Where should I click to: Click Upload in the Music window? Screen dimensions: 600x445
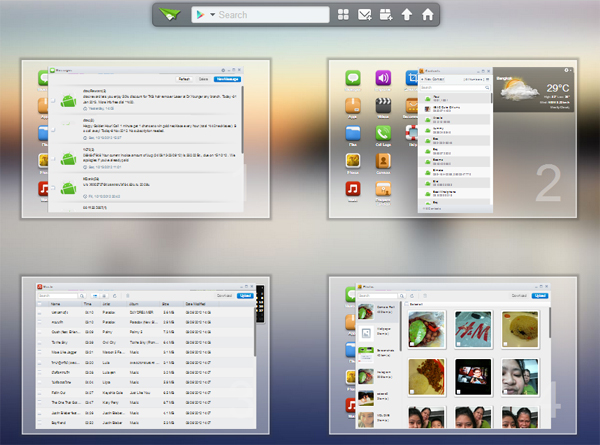point(245,295)
